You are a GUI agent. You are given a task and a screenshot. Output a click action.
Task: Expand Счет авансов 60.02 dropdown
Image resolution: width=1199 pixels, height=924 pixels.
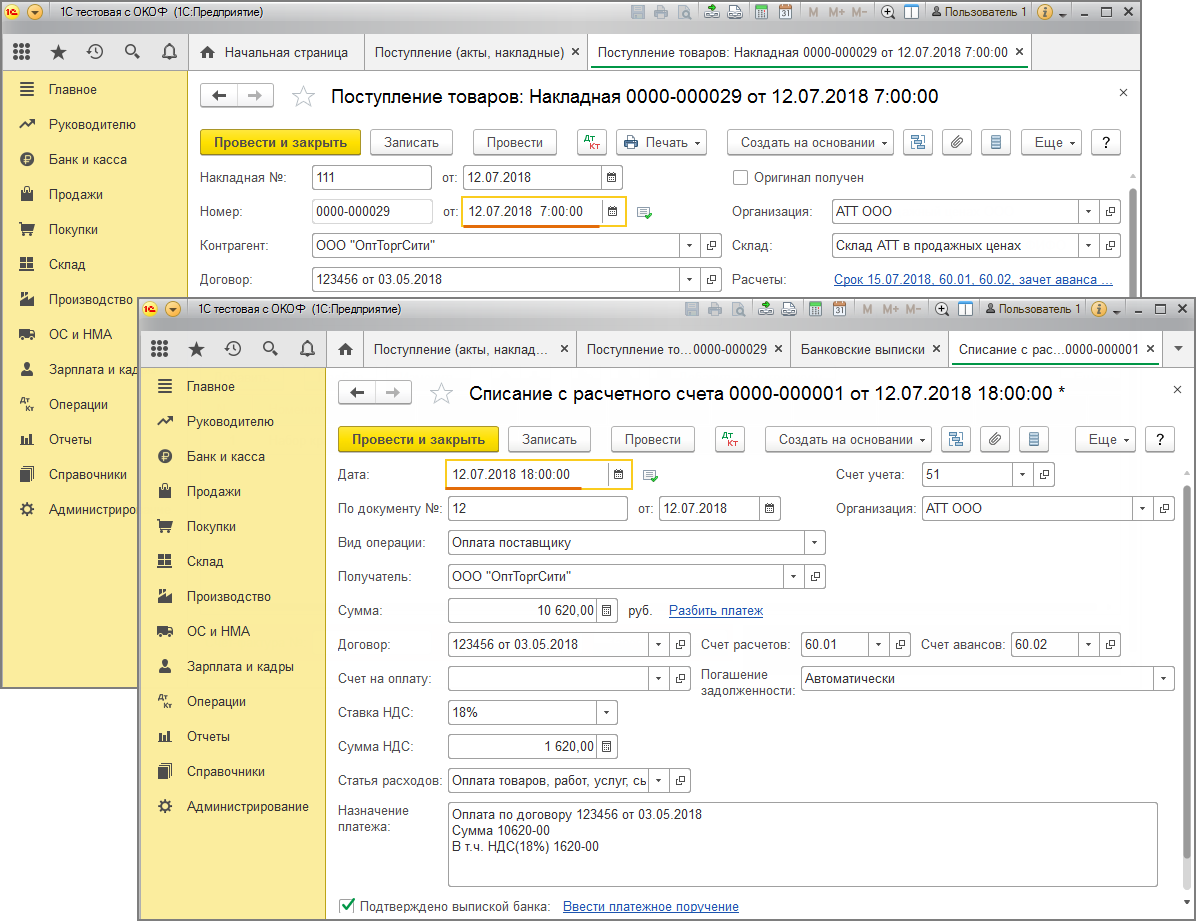pyautogui.click(x=1088, y=645)
